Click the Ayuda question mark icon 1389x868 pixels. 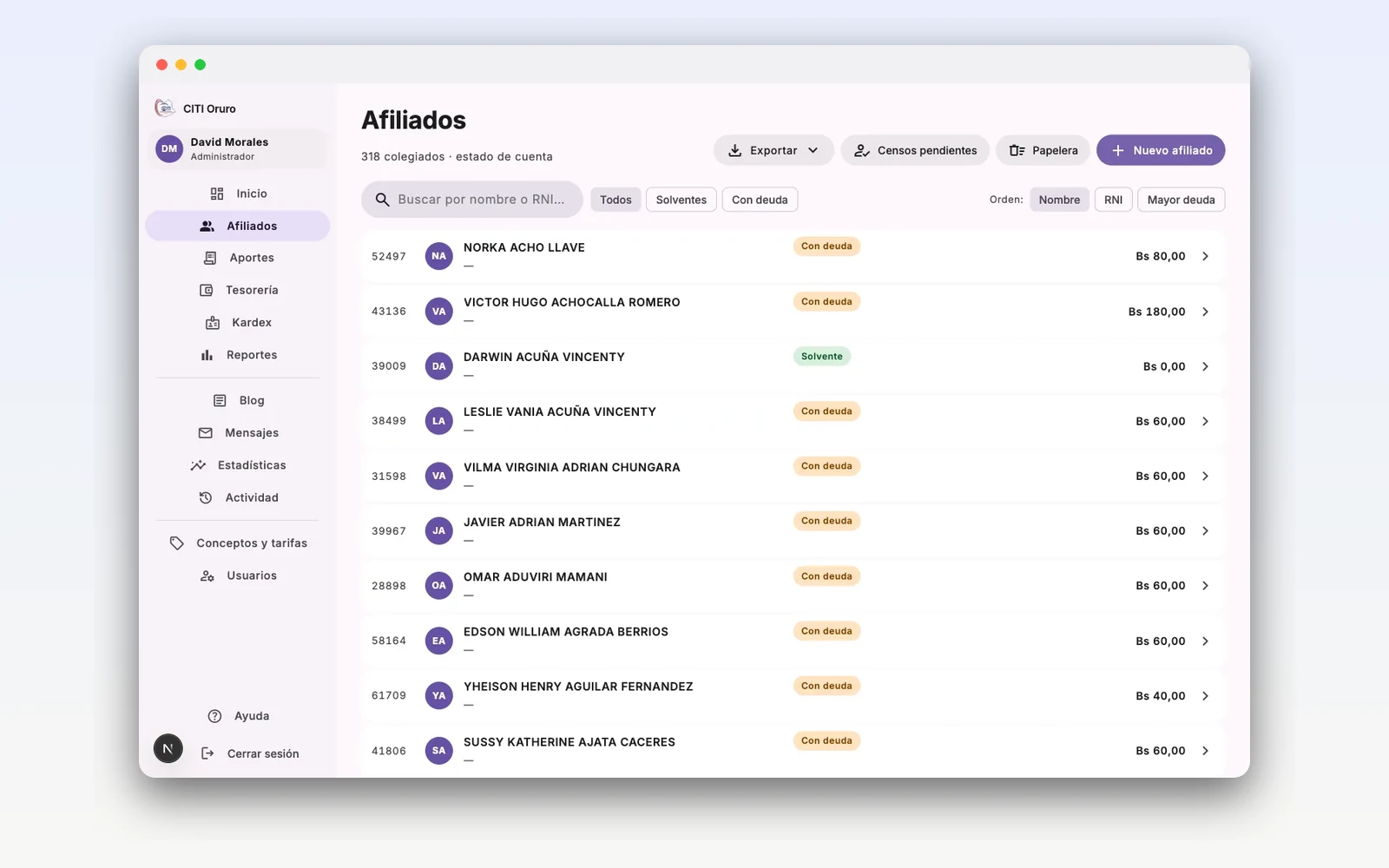pyautogui.click(x=214, y=716)
